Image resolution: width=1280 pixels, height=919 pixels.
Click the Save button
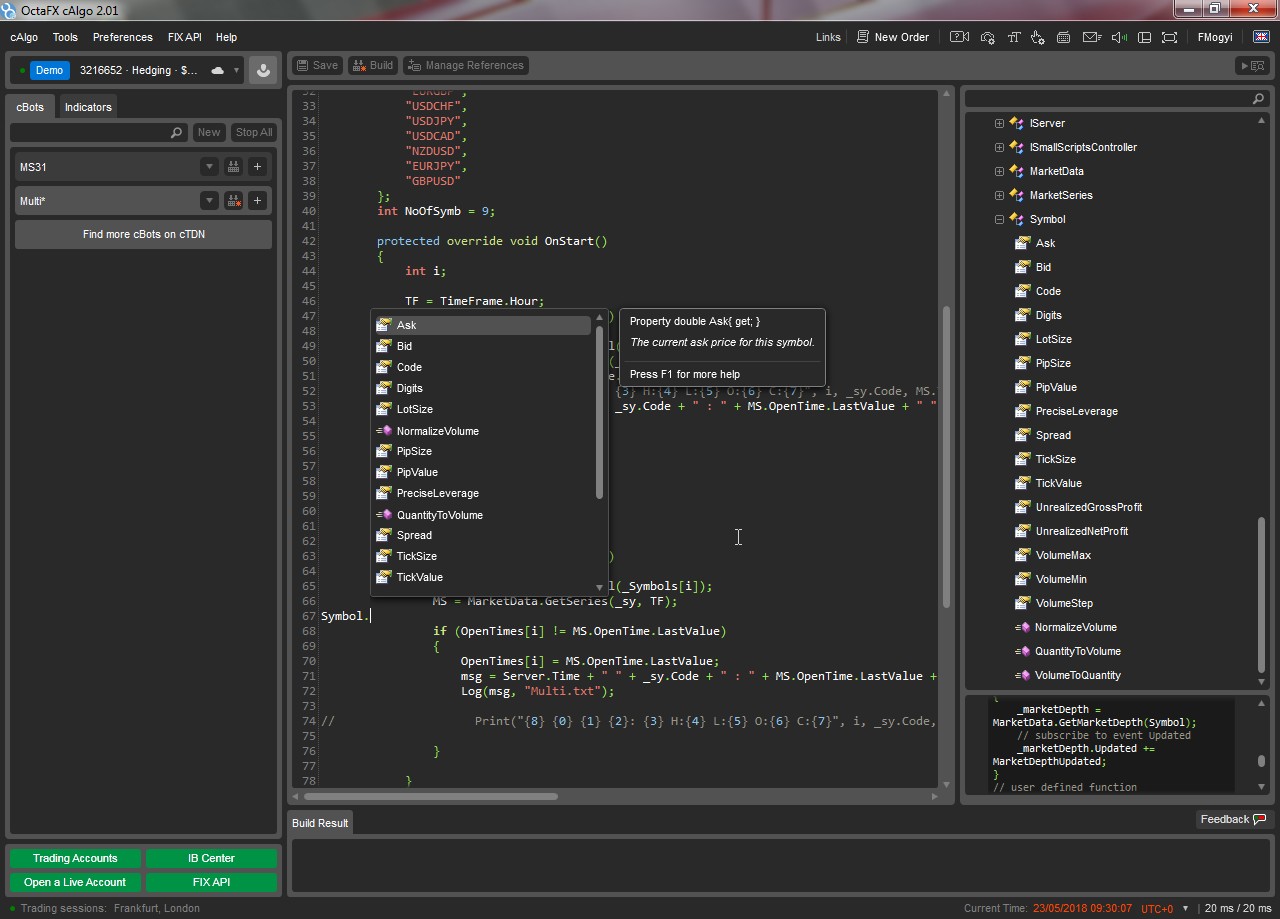click(317, 65)
